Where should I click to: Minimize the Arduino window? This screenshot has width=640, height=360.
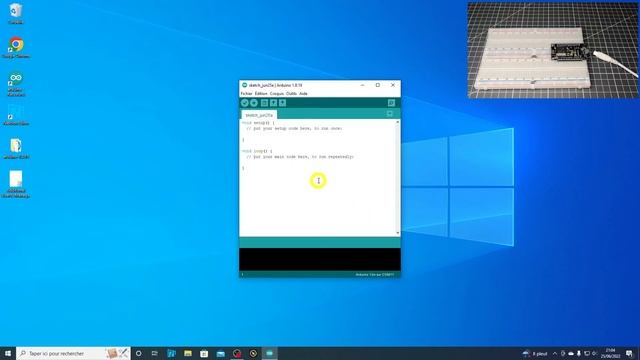(x=362, y=85)
